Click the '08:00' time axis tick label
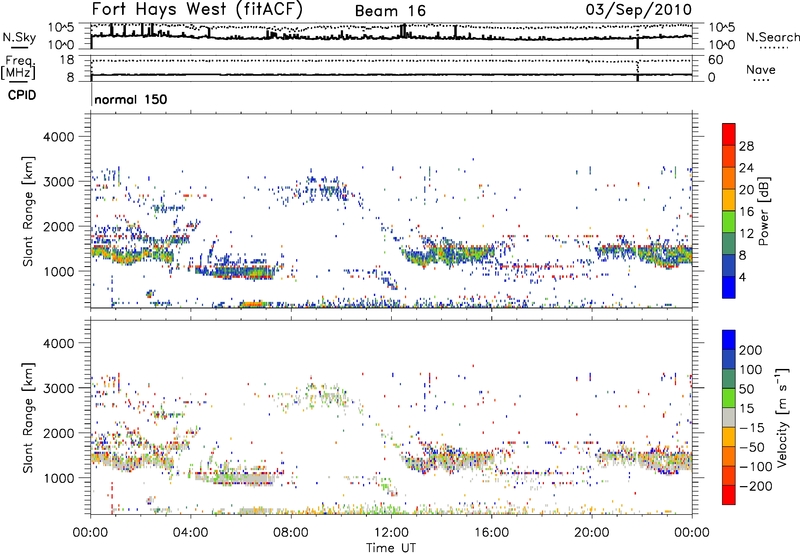This screenshot has height=554, width=800. pyautogui.click(x=291, y=533)
